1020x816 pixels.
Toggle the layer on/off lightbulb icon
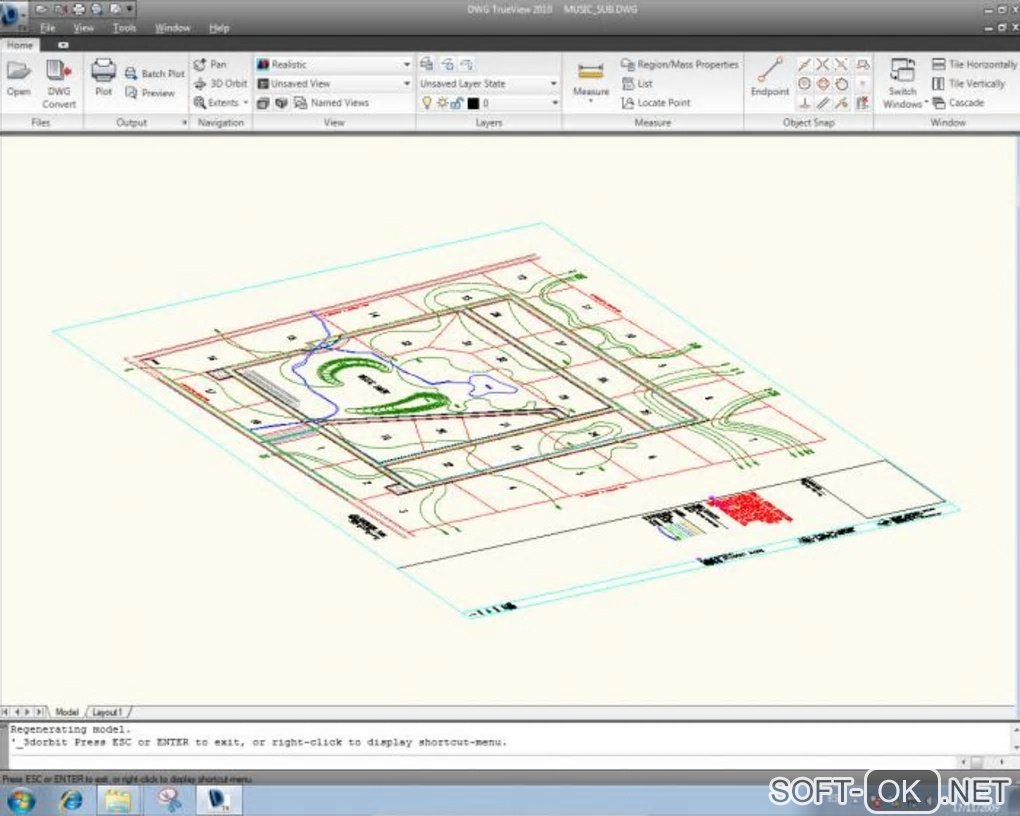426,103
